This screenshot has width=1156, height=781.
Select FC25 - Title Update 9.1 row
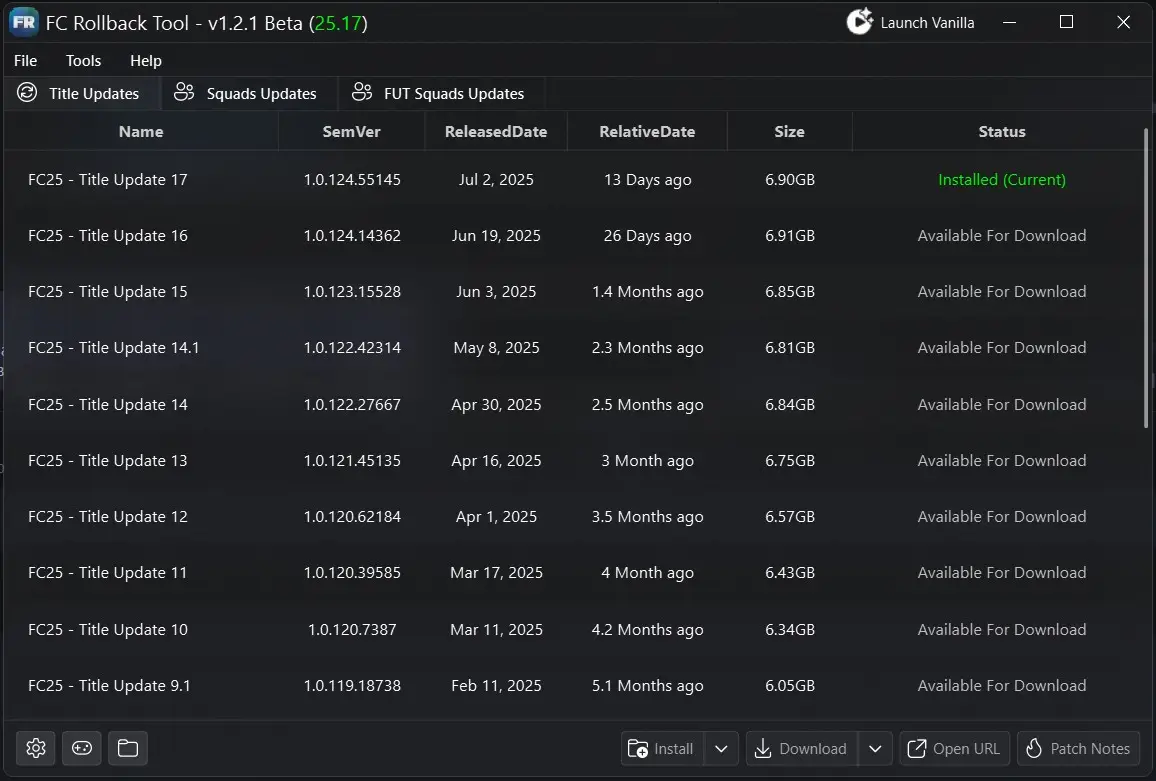(x=573, y=685)
